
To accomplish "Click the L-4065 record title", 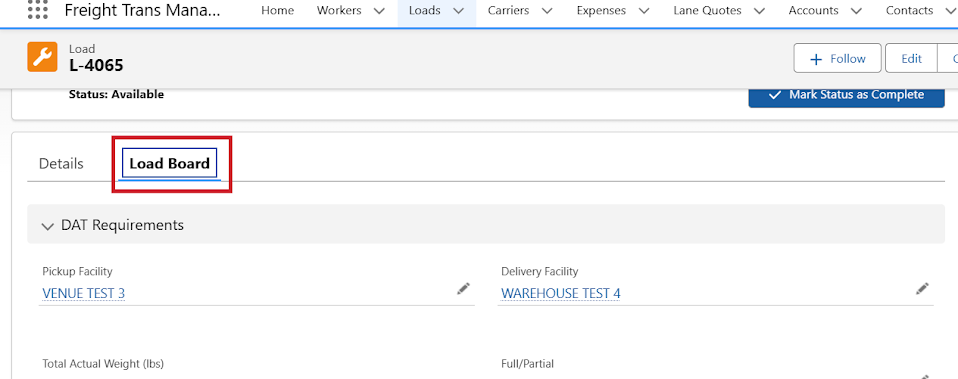I will coord(97,65).
